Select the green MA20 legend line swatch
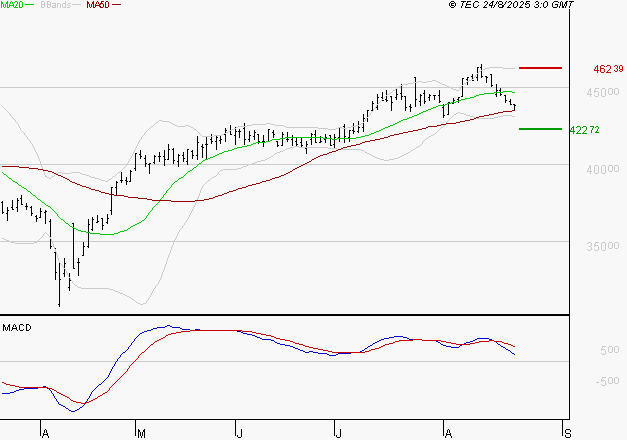The height and width of the screenshot is (440, 627). click(x=32, y=6)
